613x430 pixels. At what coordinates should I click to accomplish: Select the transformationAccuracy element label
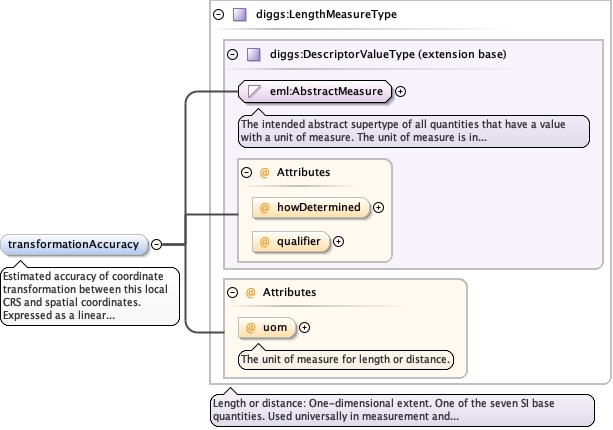coord(76,244)
